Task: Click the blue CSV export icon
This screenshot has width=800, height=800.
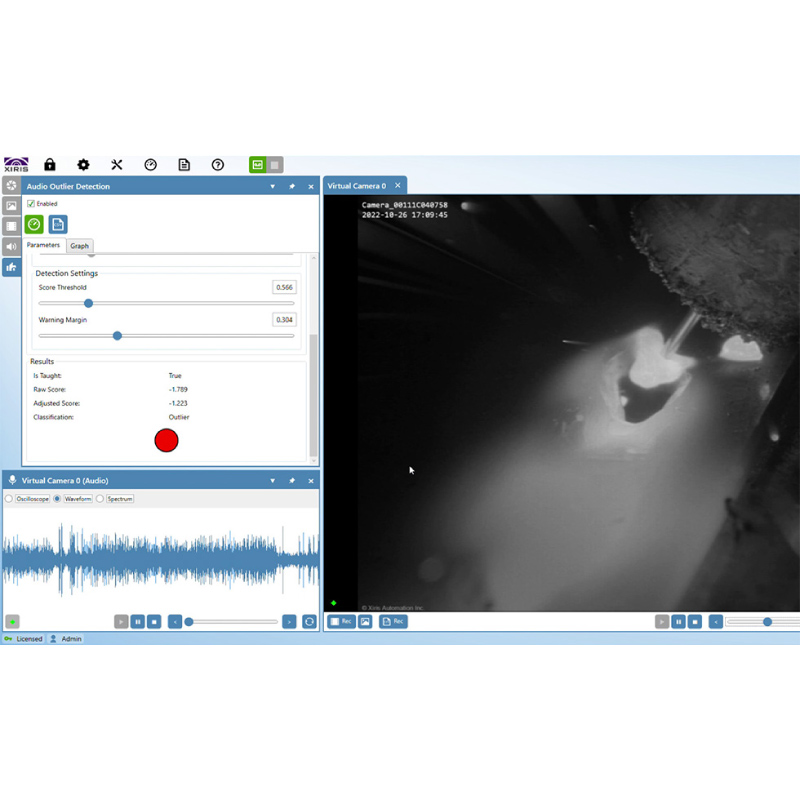Action: click(x=58, y=224)
